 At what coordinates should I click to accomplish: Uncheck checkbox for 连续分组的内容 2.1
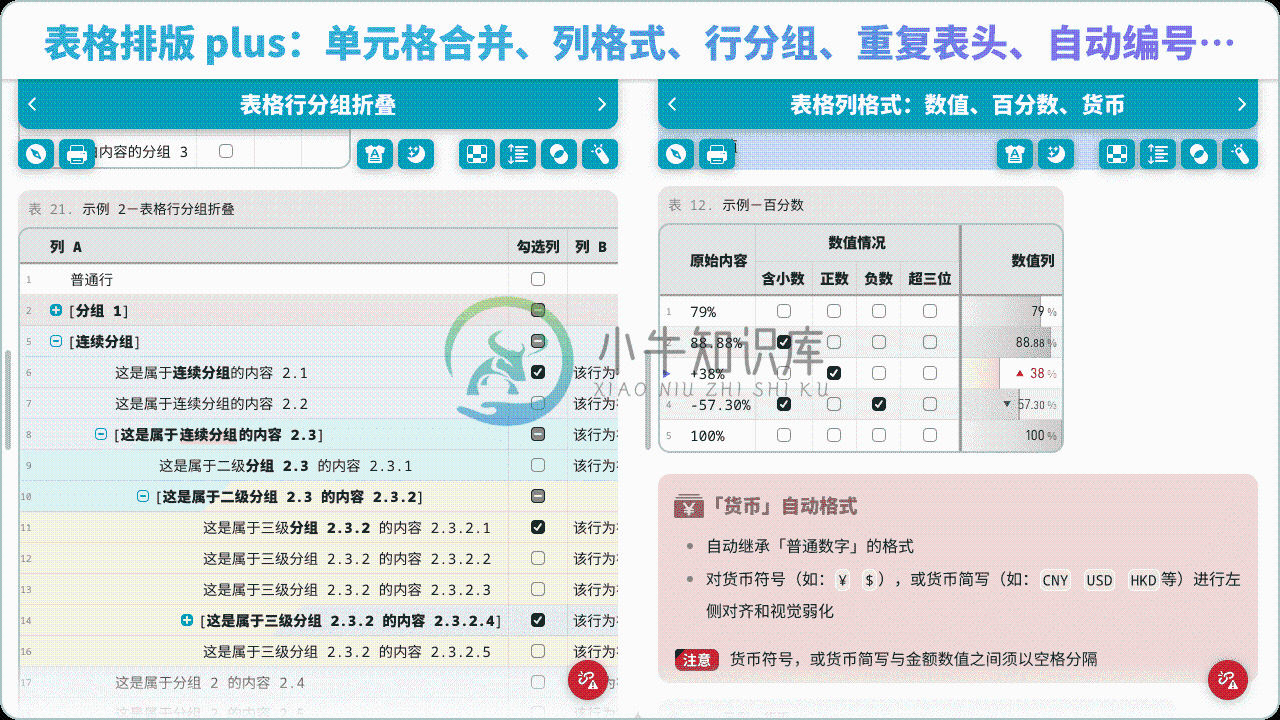538,372
